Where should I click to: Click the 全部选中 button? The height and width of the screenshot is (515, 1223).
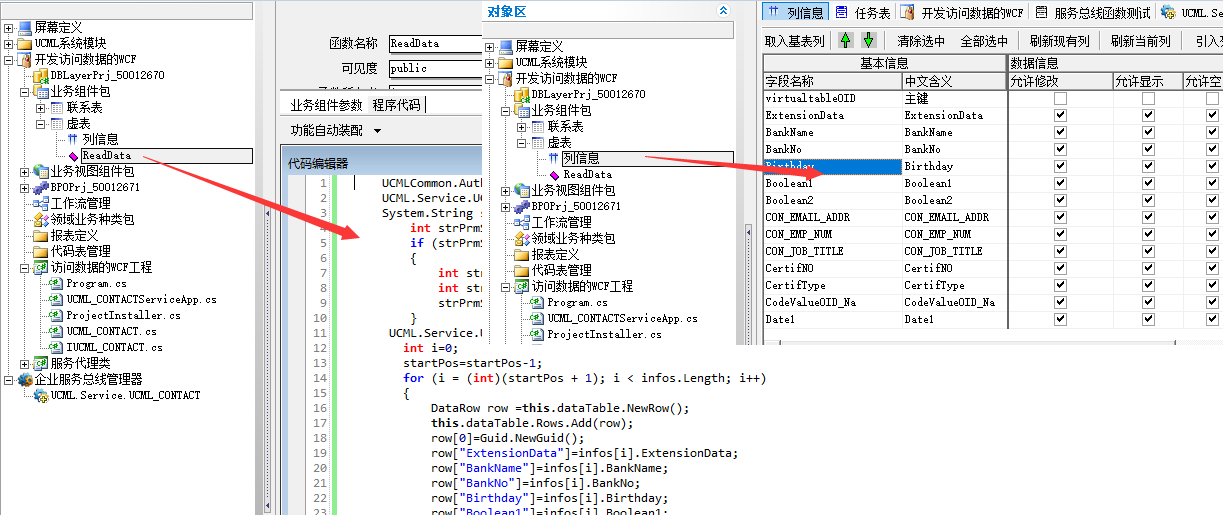tap(984, 41)
